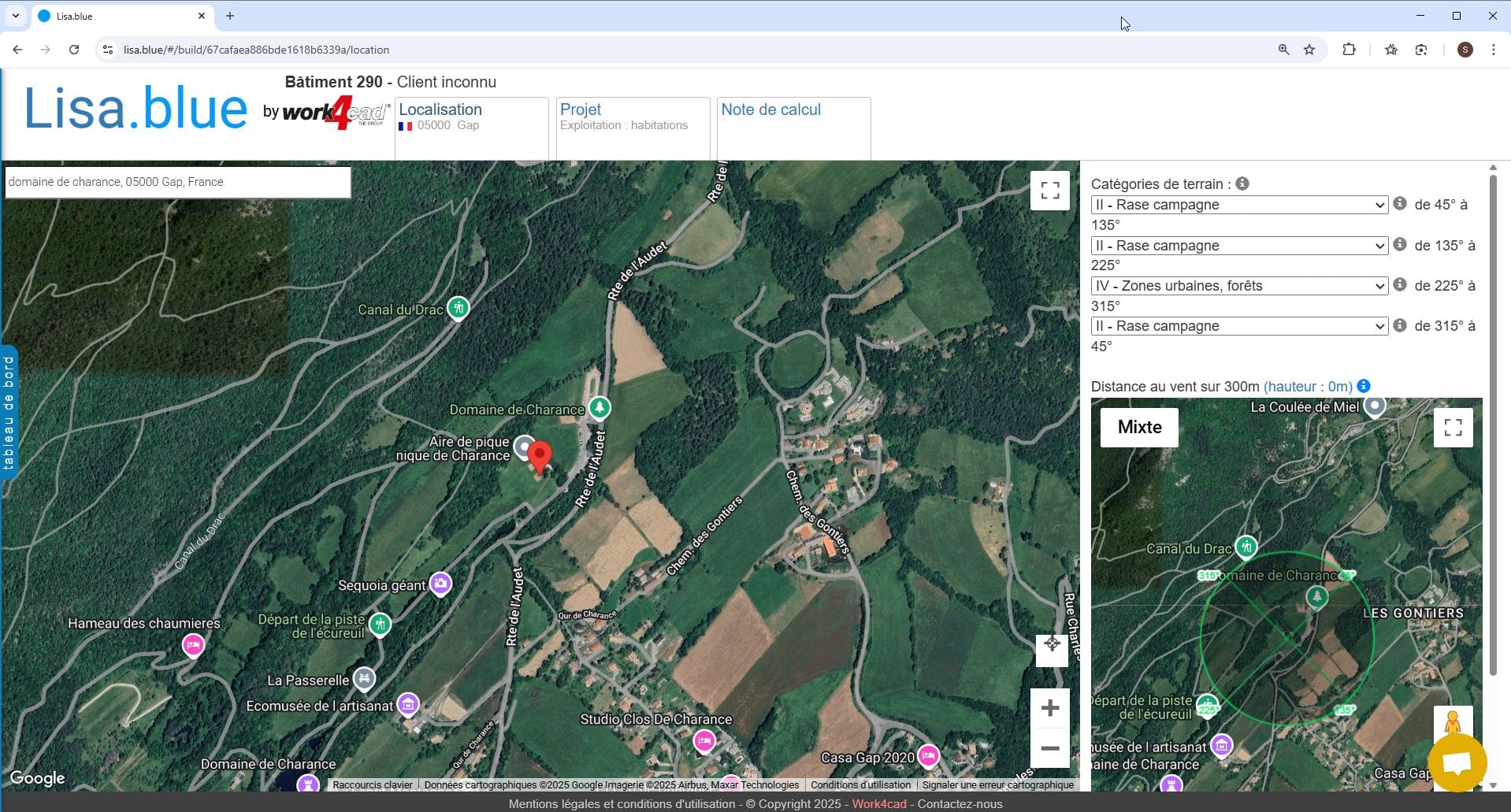Click info icon for 315° à 45° sector
Image resolution: width=1511 pixels, height=812 pixels.
pyautogui.click(x=1400, y=324)
